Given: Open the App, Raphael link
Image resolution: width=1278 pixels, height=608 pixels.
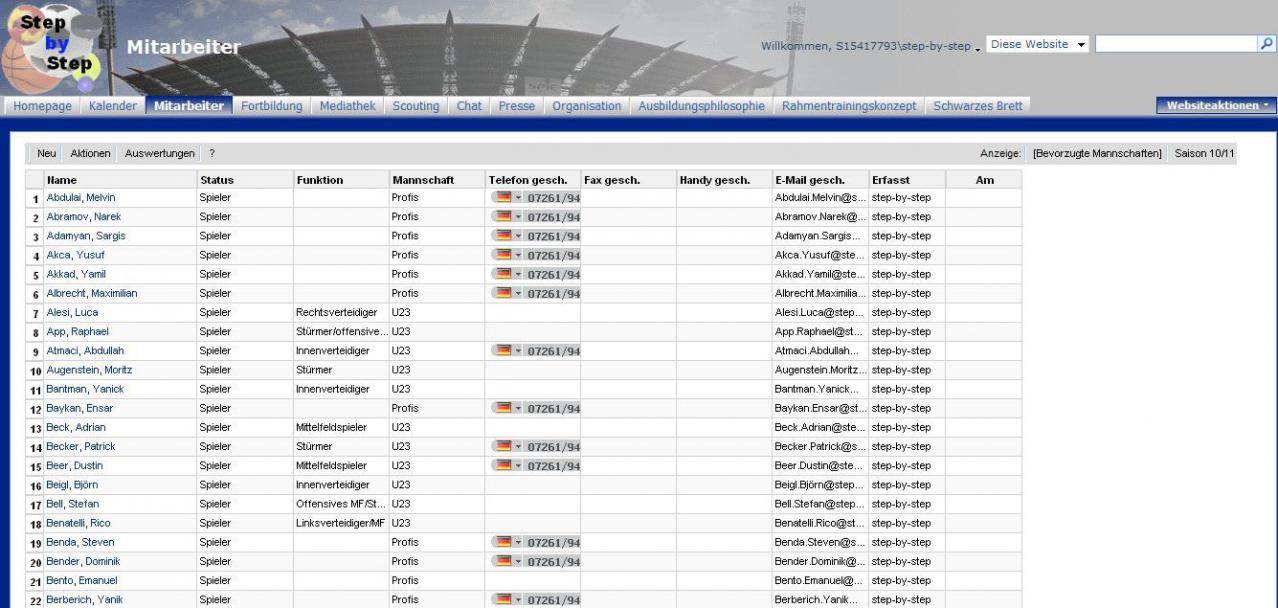Looking at the screenshot, I should pos(77,332).
